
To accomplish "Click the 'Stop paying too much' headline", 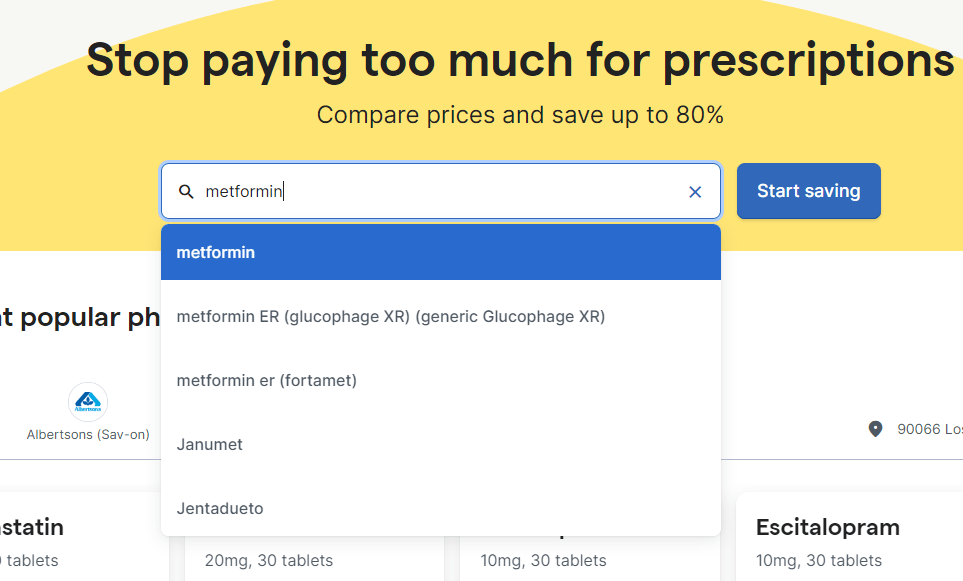I will 520,60.
